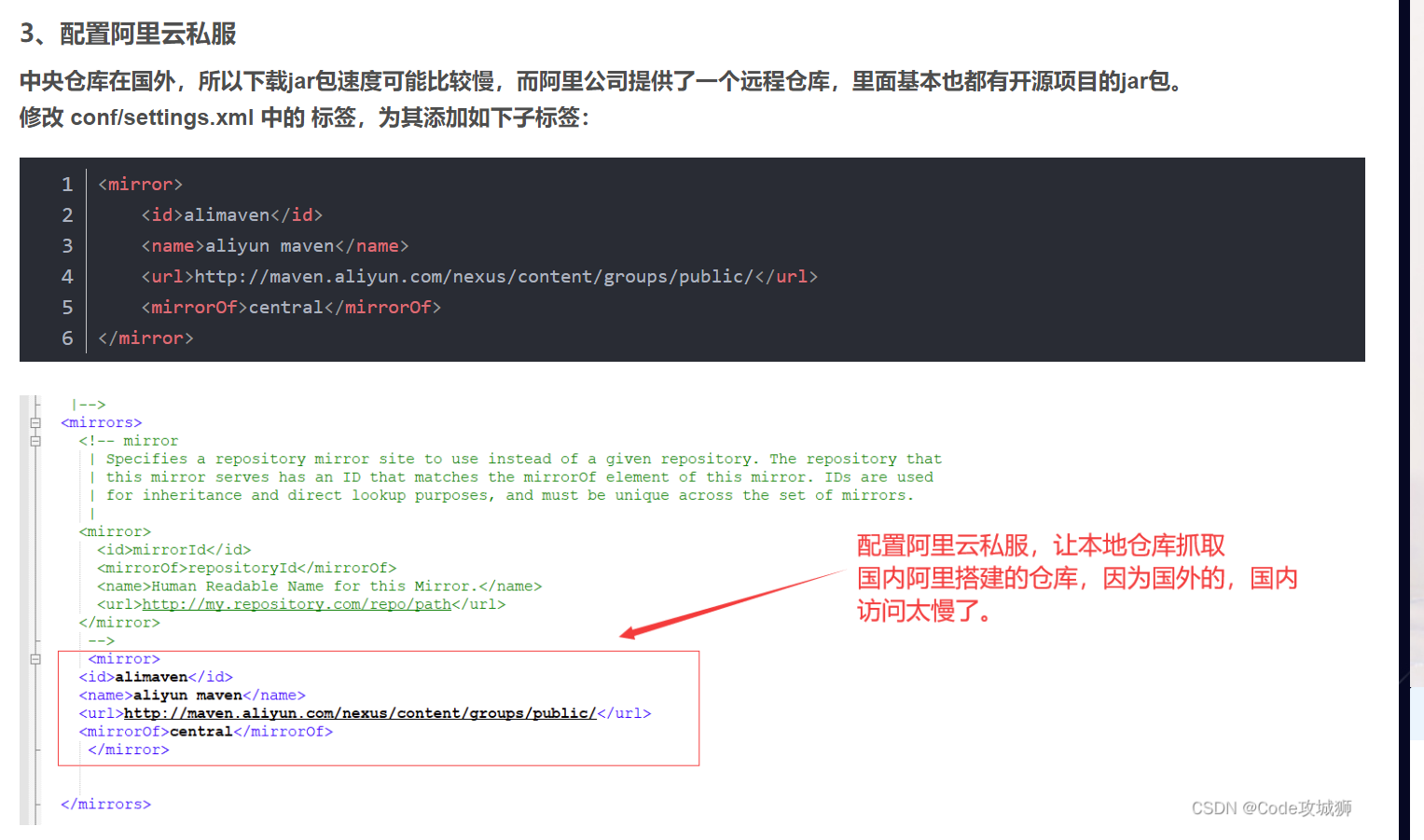Collapse the fold marker beside the <!-- mirror comment
The image size is (1424, 840).
point(35,441)
